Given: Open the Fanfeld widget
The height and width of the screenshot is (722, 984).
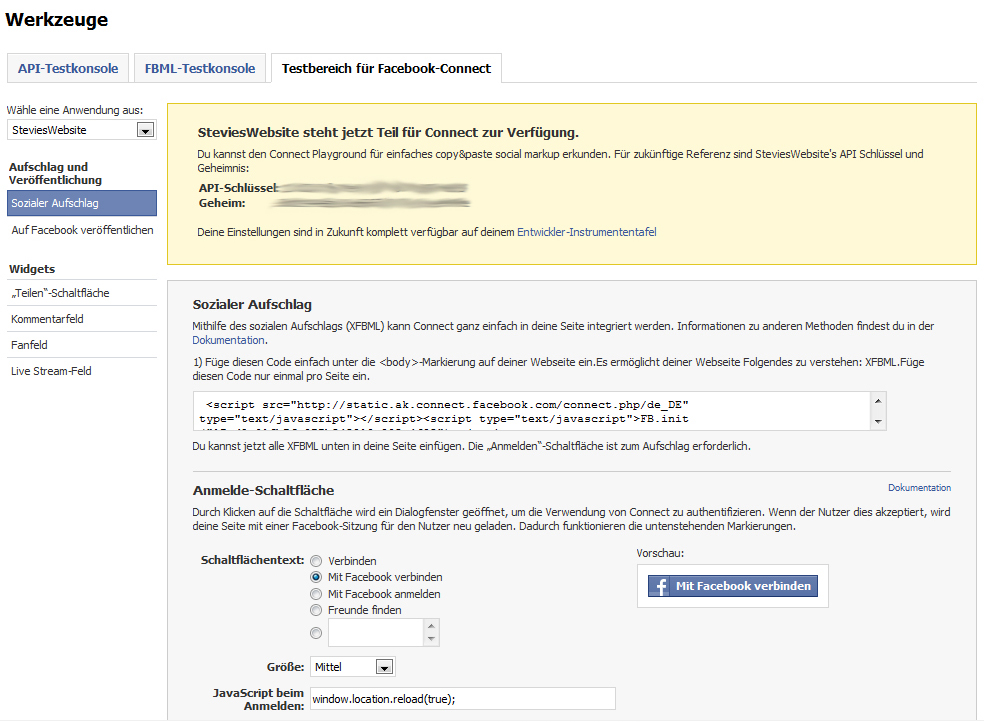Looking at the screenshot, I should coord(82,345).
